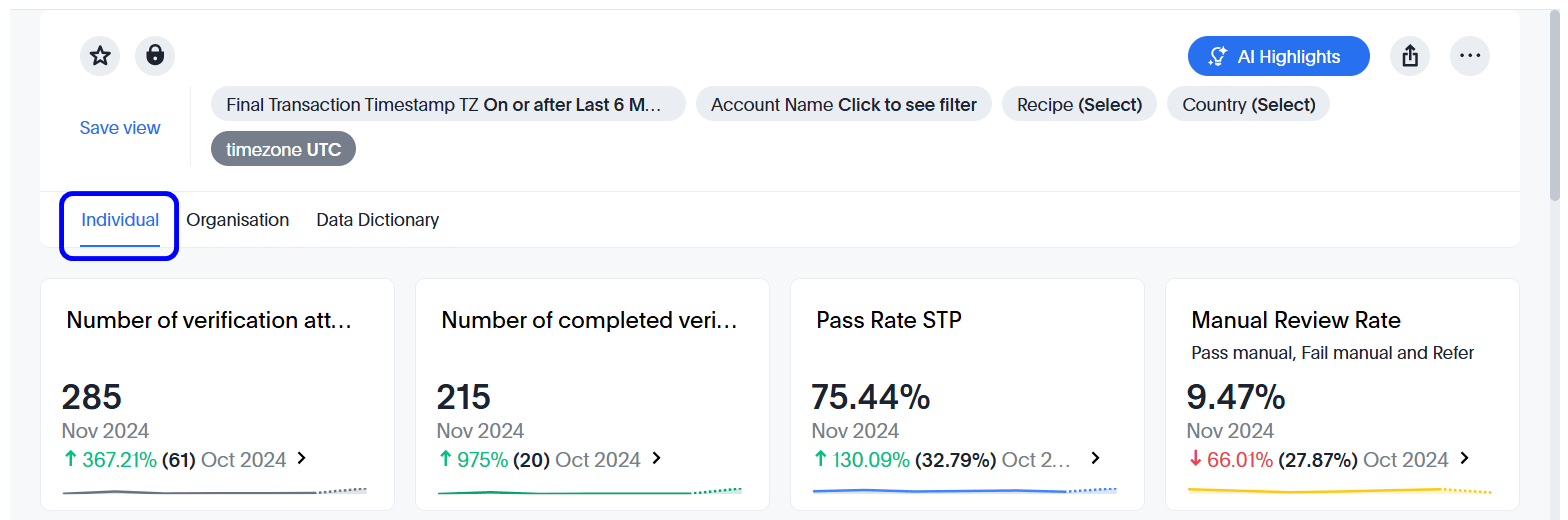This screenshot has width=1568, height=520.
Task: Expand chevron on completed verifications card
Action: pyautogui.click(x=657, y=459)
